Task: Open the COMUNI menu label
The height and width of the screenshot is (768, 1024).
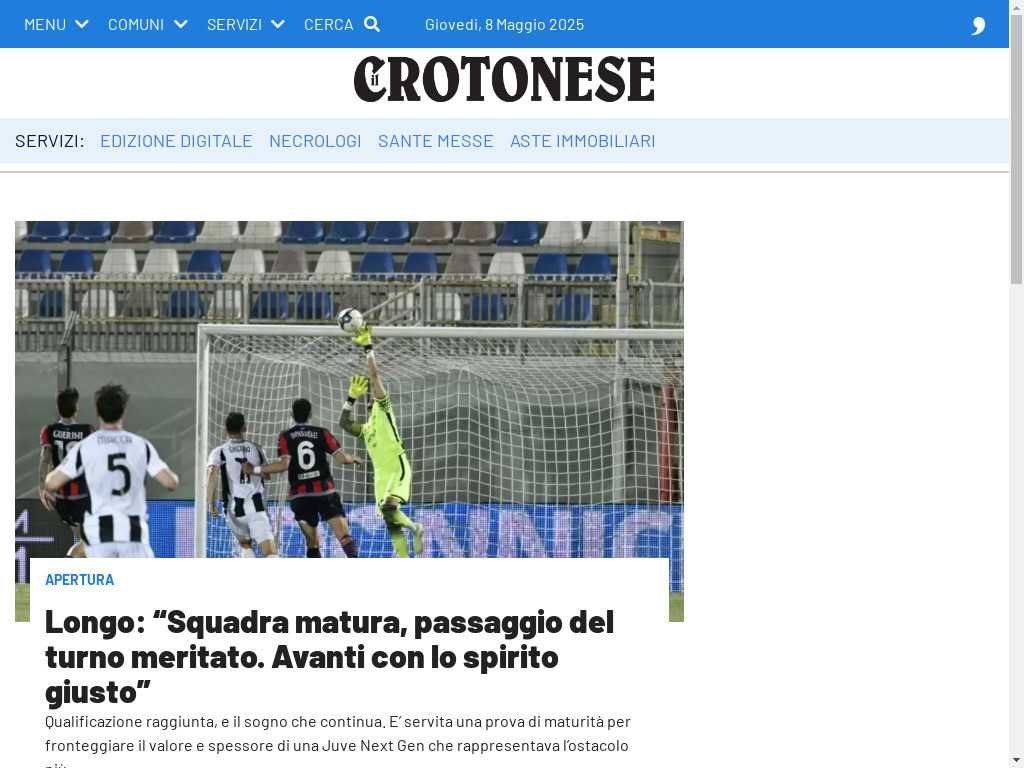Action: coord(136,24)
